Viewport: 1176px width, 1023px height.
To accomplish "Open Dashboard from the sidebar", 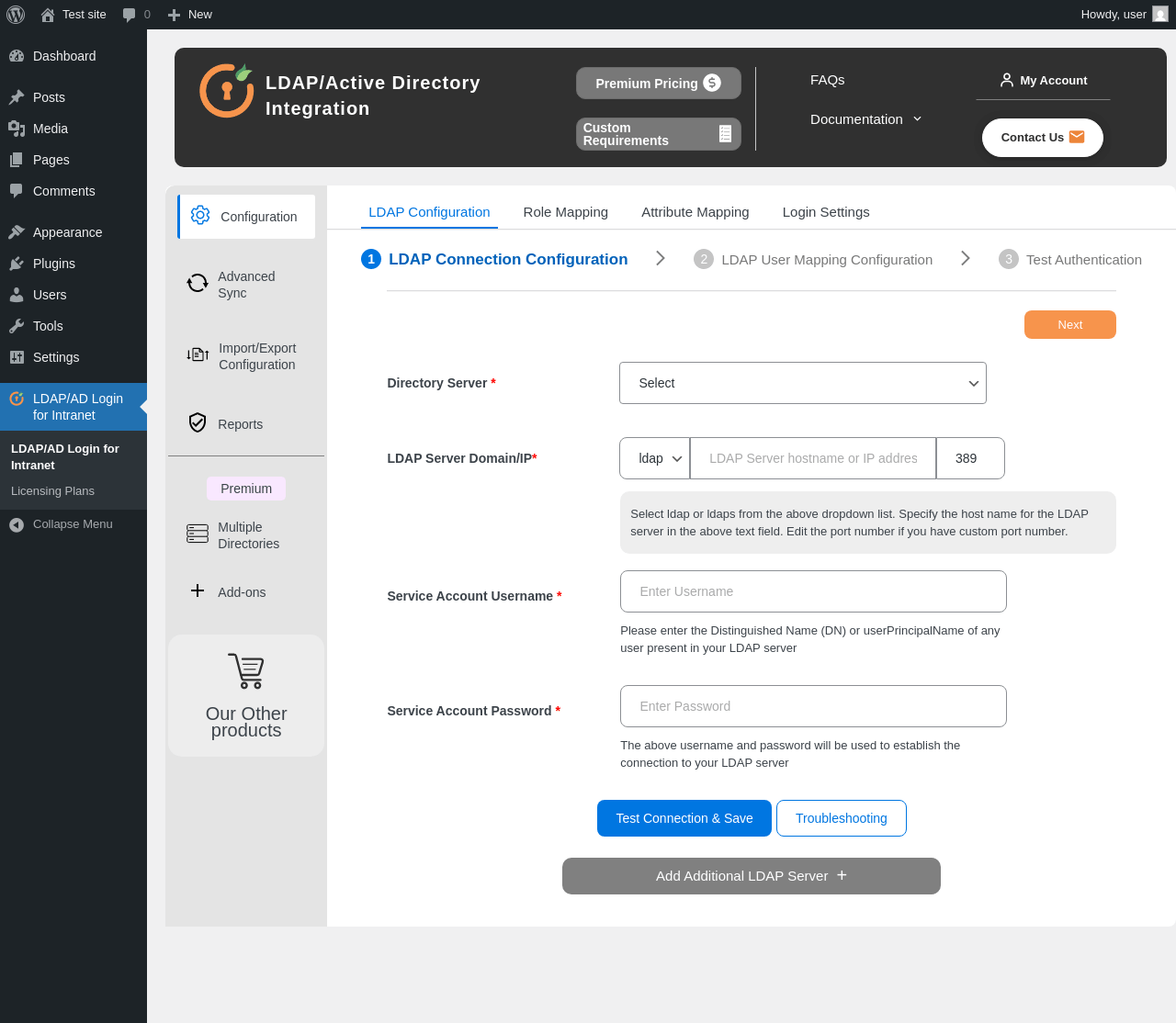I will [73, 56].
